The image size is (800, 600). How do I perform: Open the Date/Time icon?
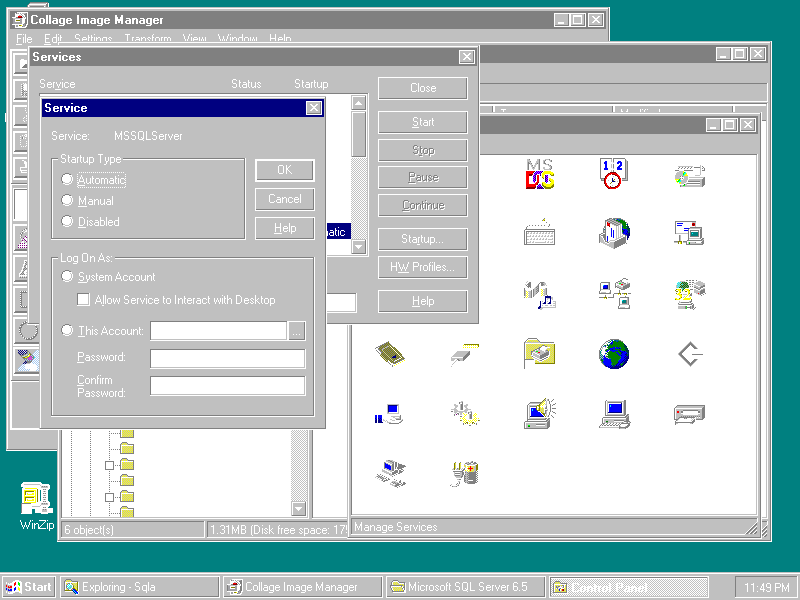point(614,176)
